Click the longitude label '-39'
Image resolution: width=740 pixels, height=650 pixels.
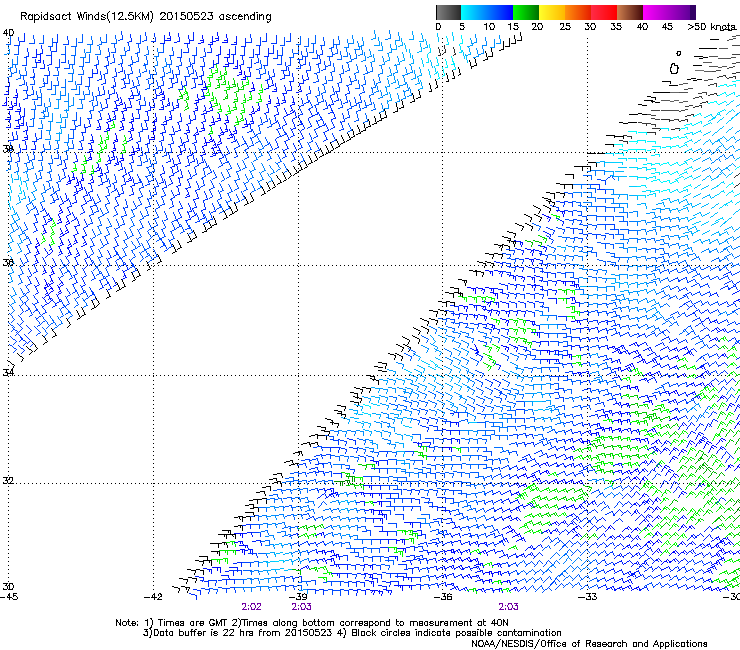tap(298, 597)
